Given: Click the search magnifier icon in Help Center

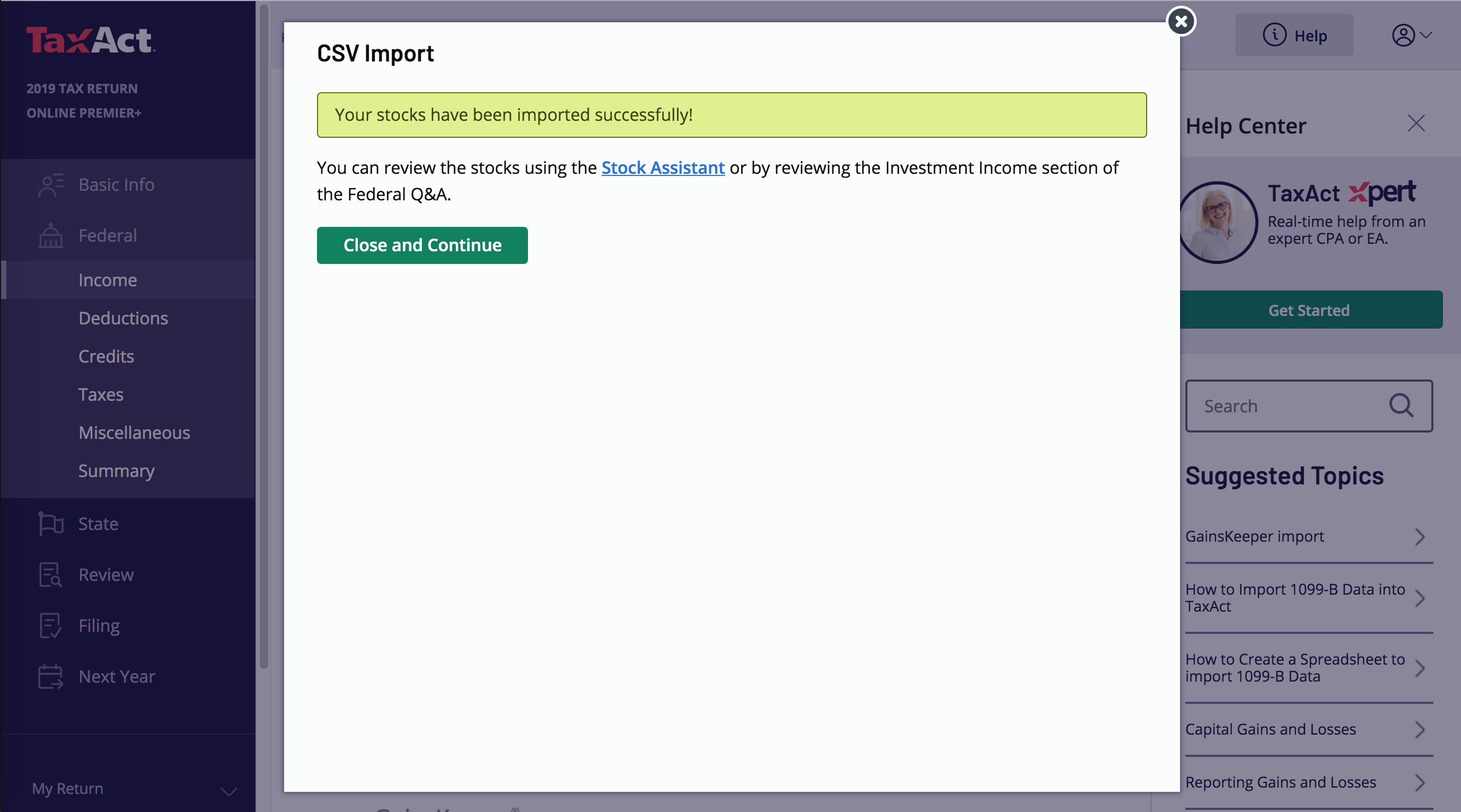Looking at the screenshot, I should [x=1401, y=406].
